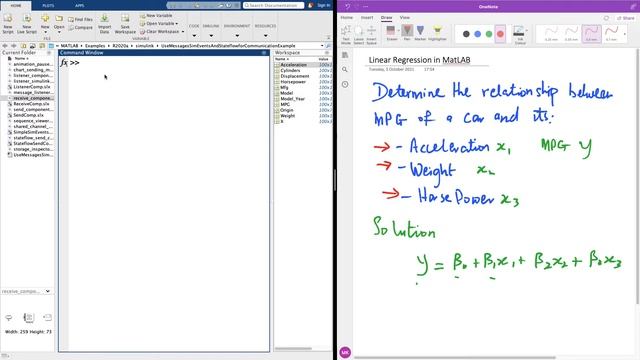The height and width of the screenshot is (360, 640).
Task: Go forward in MATLAB folder navigation
Action: (14, 46)
